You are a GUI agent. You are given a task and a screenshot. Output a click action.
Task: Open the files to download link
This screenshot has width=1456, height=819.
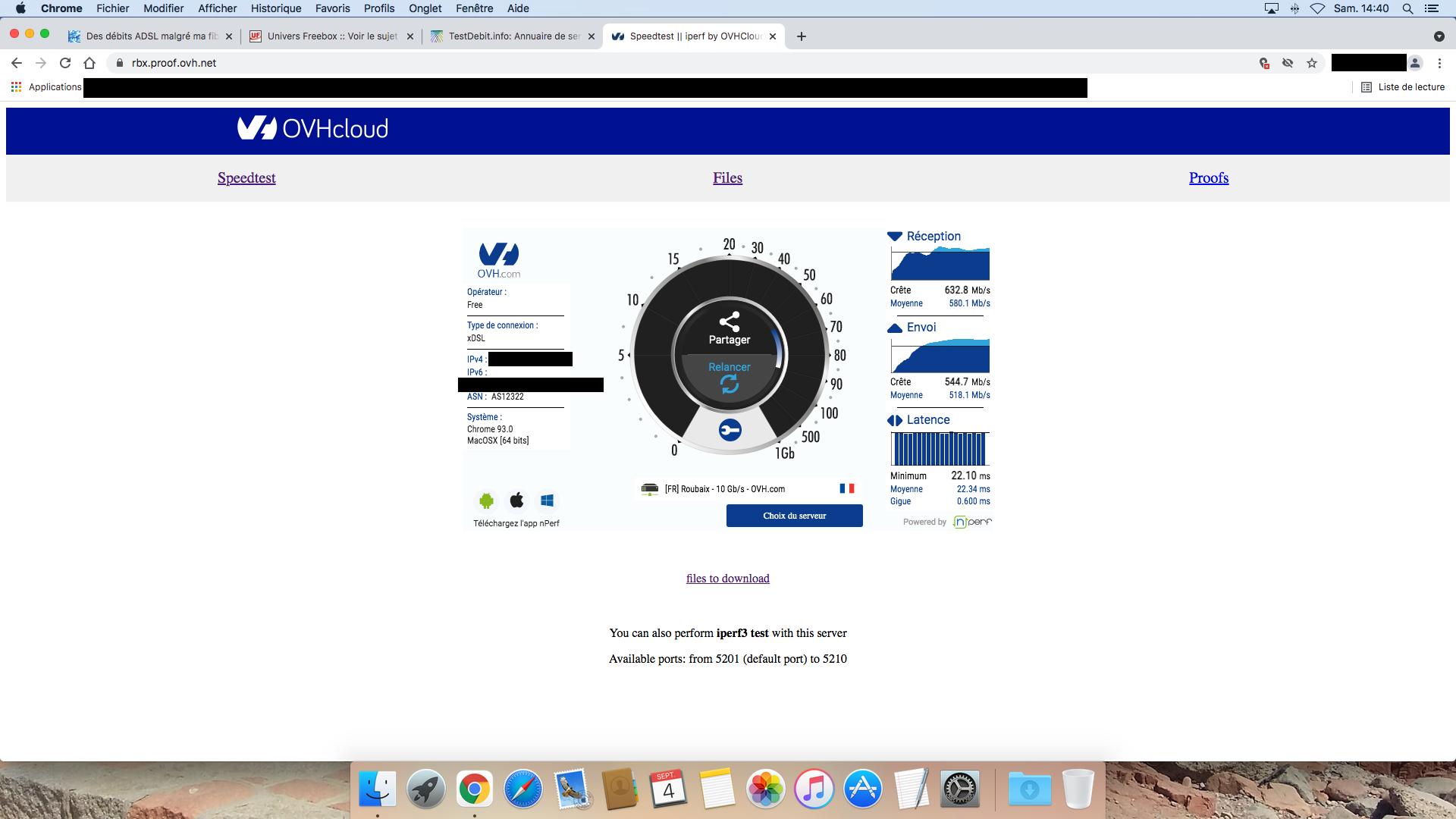(727, 579)
